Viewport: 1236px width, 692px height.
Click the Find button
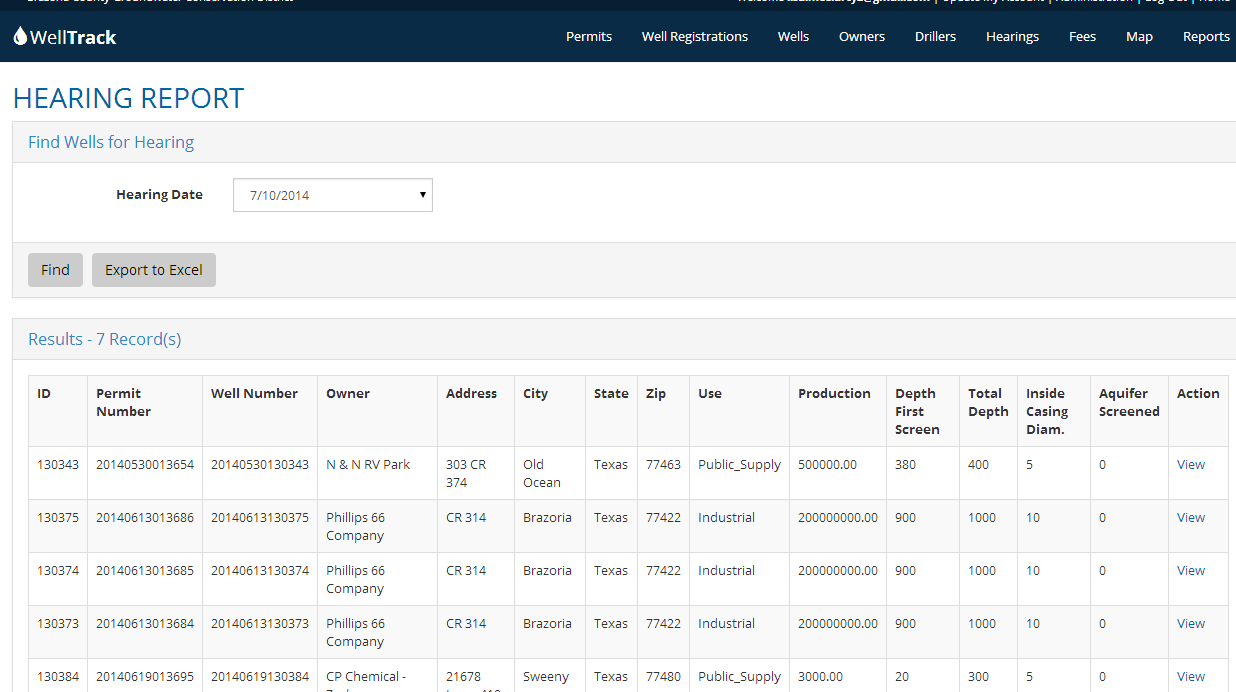(55, 270)
